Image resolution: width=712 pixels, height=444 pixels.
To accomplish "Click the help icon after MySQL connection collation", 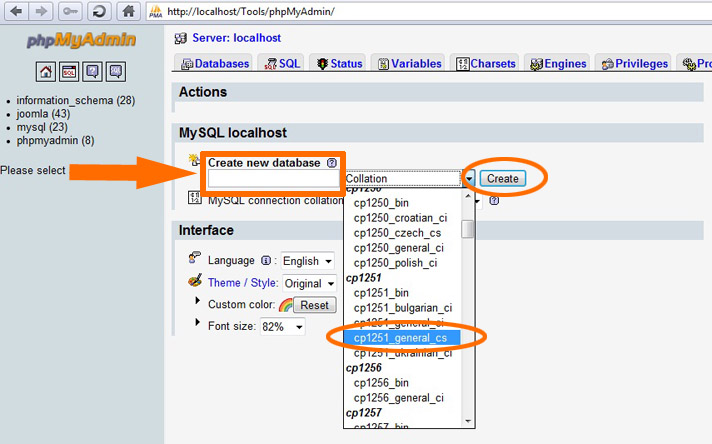I will 494,200.
